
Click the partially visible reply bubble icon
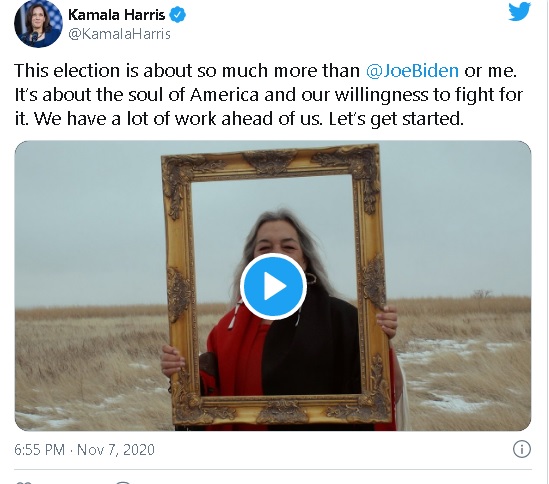(x=123, y=482)
